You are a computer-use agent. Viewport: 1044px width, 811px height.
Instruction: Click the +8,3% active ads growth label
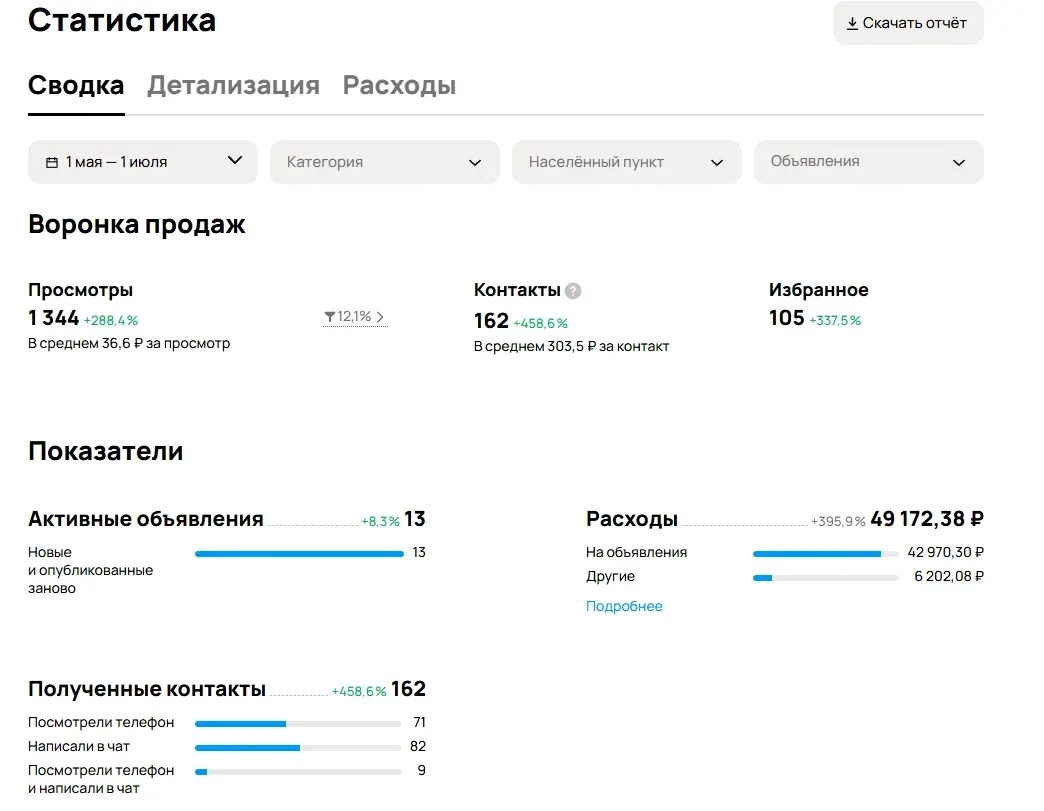[380, 521]
